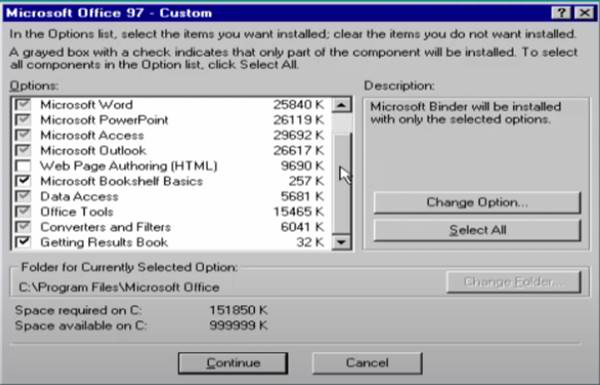The width and height of the screenshot is (600, 385).
Task: Select Microsoft Bookshelf Basics row
Action: [171, 181]
